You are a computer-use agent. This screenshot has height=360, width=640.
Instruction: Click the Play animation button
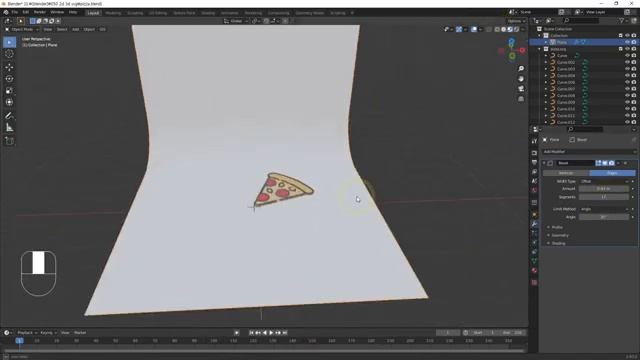[271, 333]
